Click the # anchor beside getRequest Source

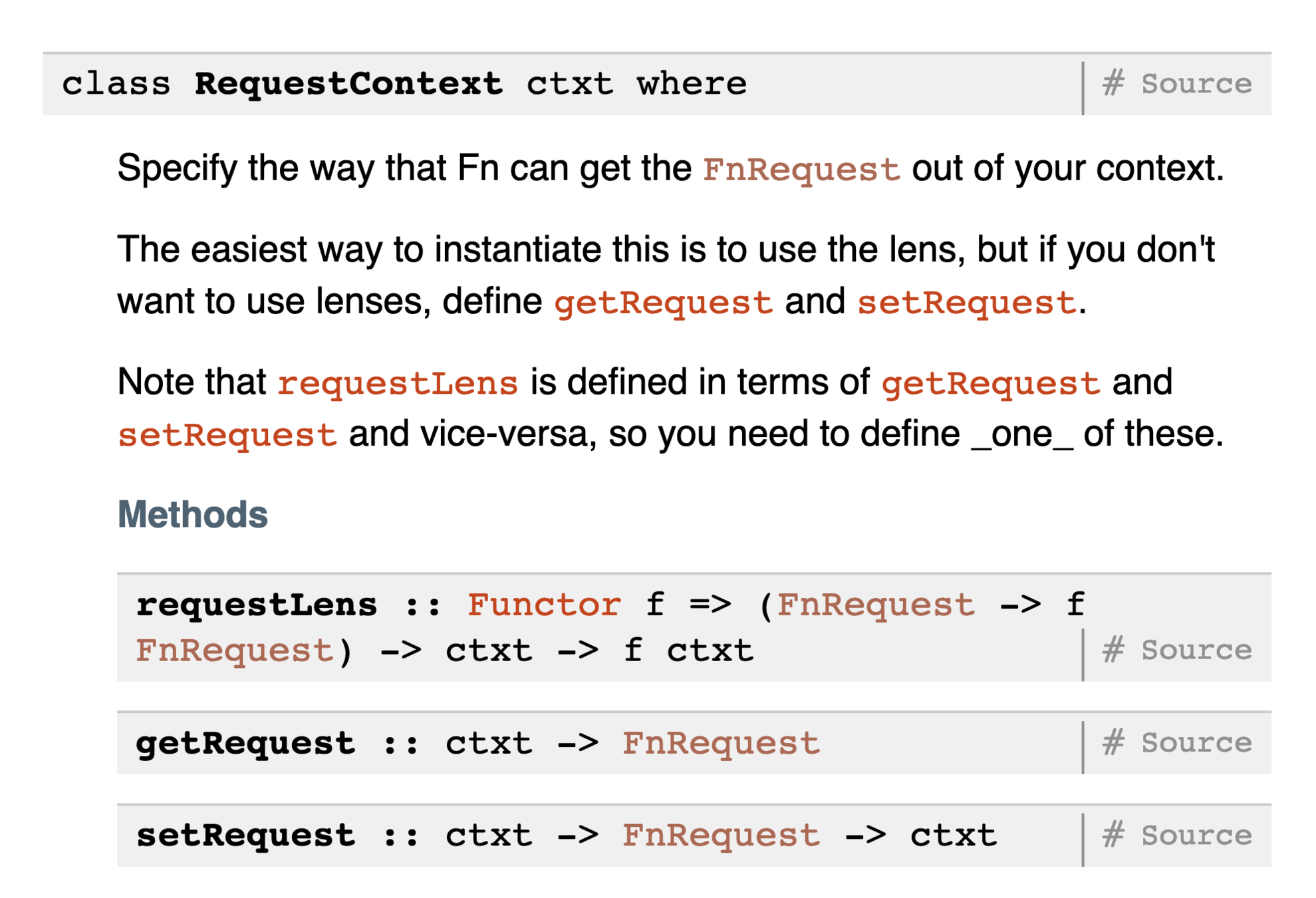point(1113,742)
